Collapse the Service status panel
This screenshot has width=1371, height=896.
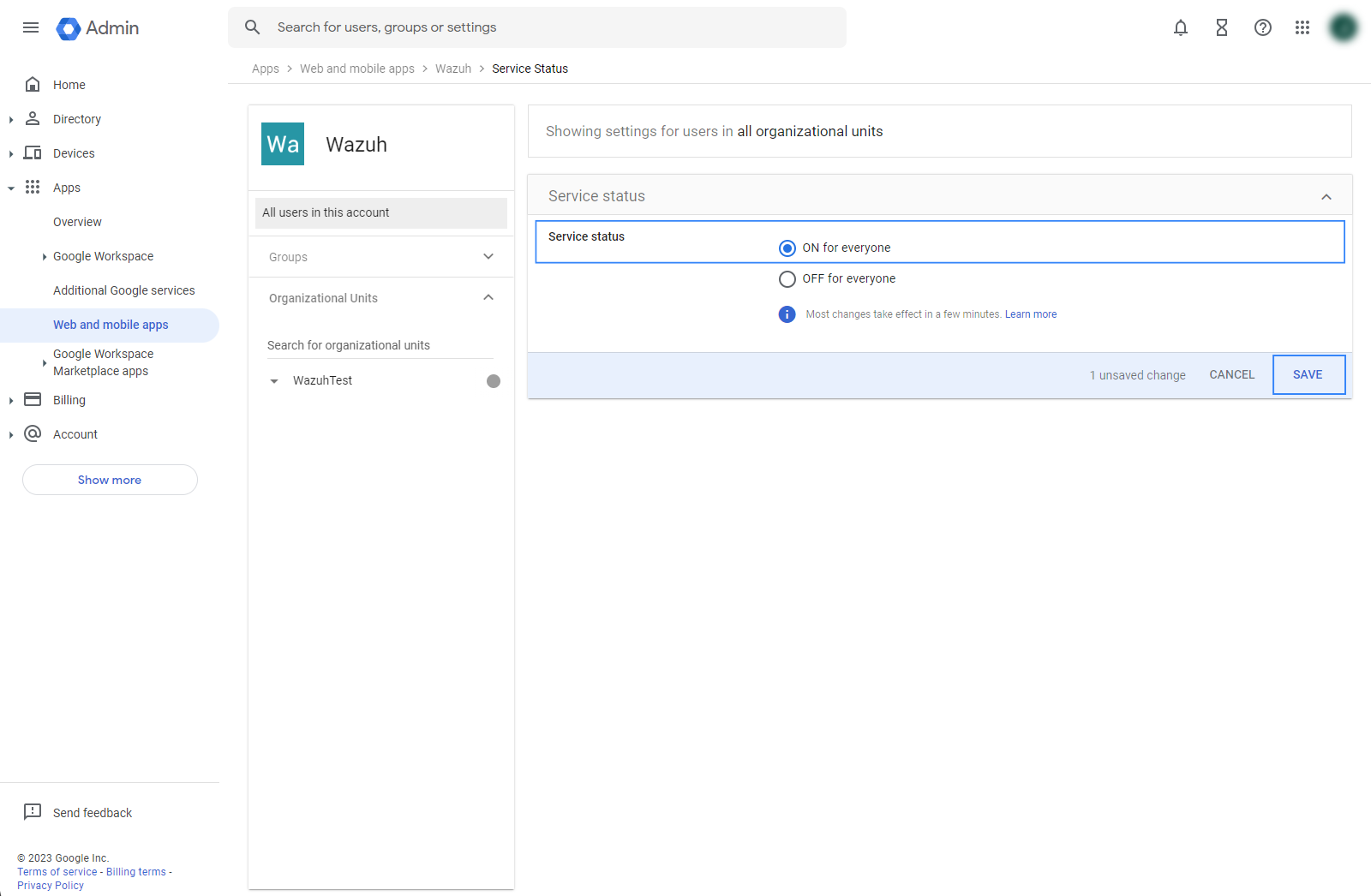pos(1326,197)
